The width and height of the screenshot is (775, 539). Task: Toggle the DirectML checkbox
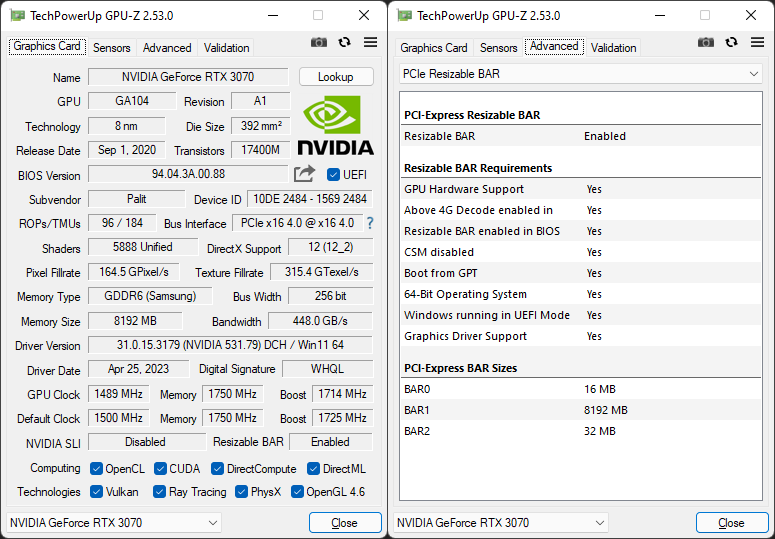[x=313, y=468]
